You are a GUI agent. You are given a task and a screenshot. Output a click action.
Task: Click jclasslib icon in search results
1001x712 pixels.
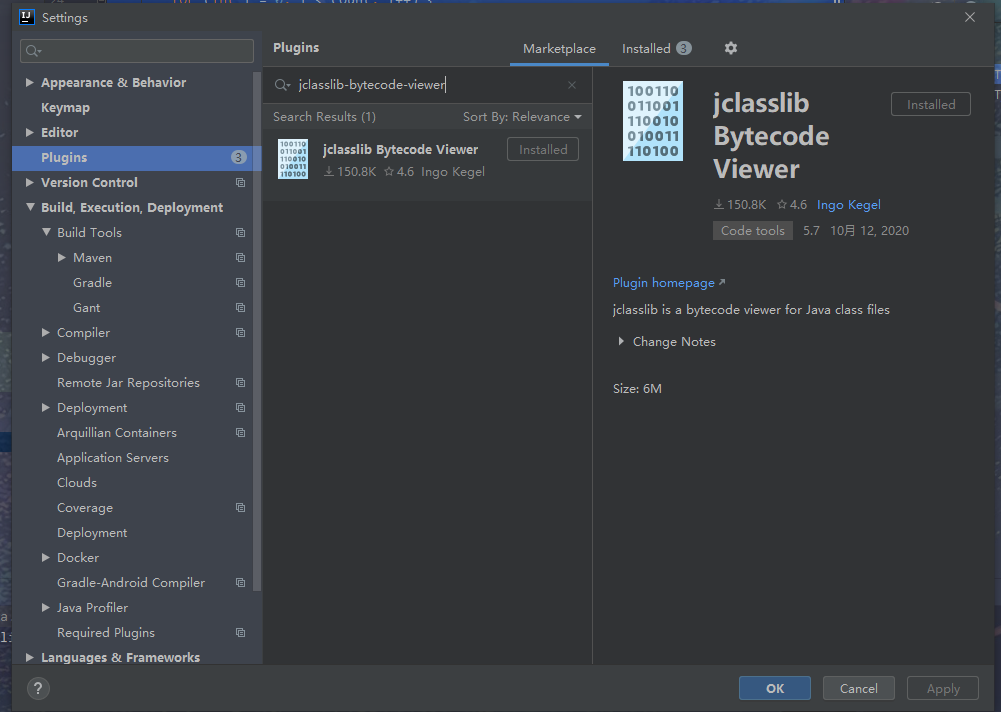tap(293, 159)
